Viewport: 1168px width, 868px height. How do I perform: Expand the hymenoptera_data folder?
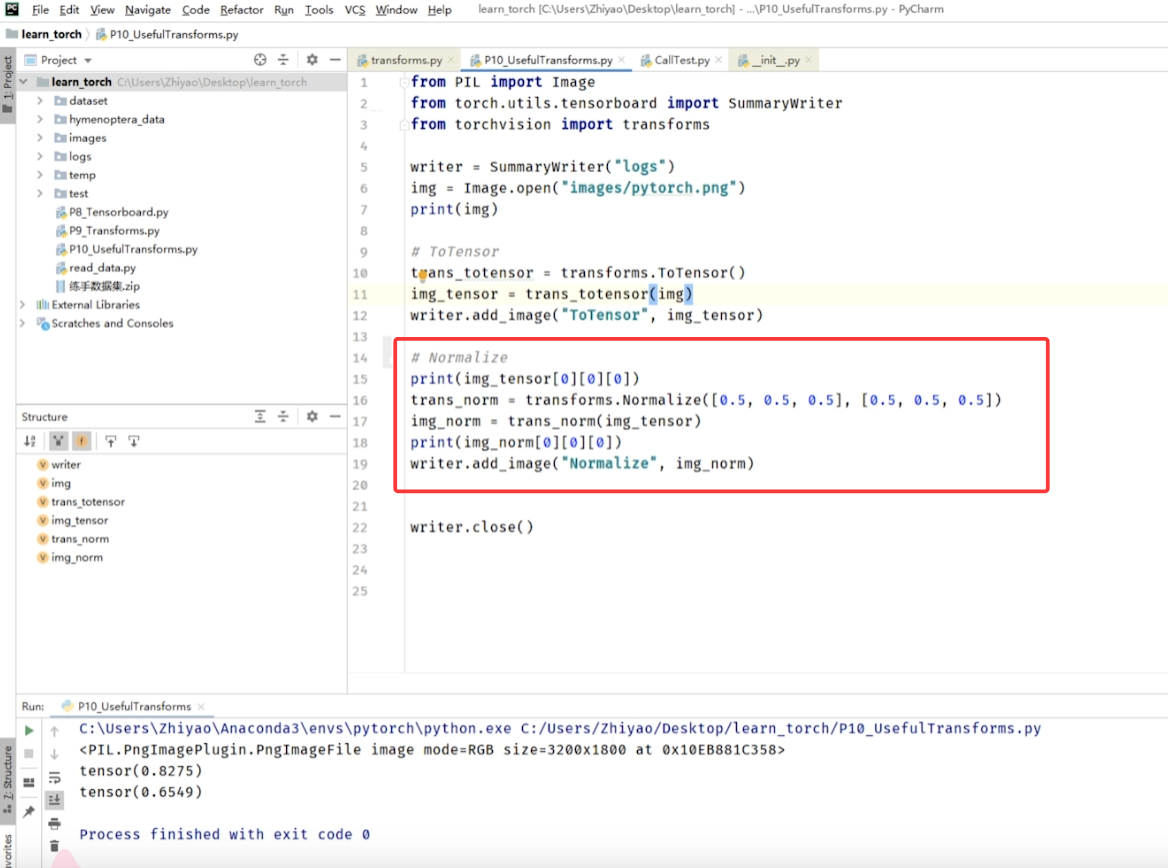pyautogui.click(x=40, y=119)
